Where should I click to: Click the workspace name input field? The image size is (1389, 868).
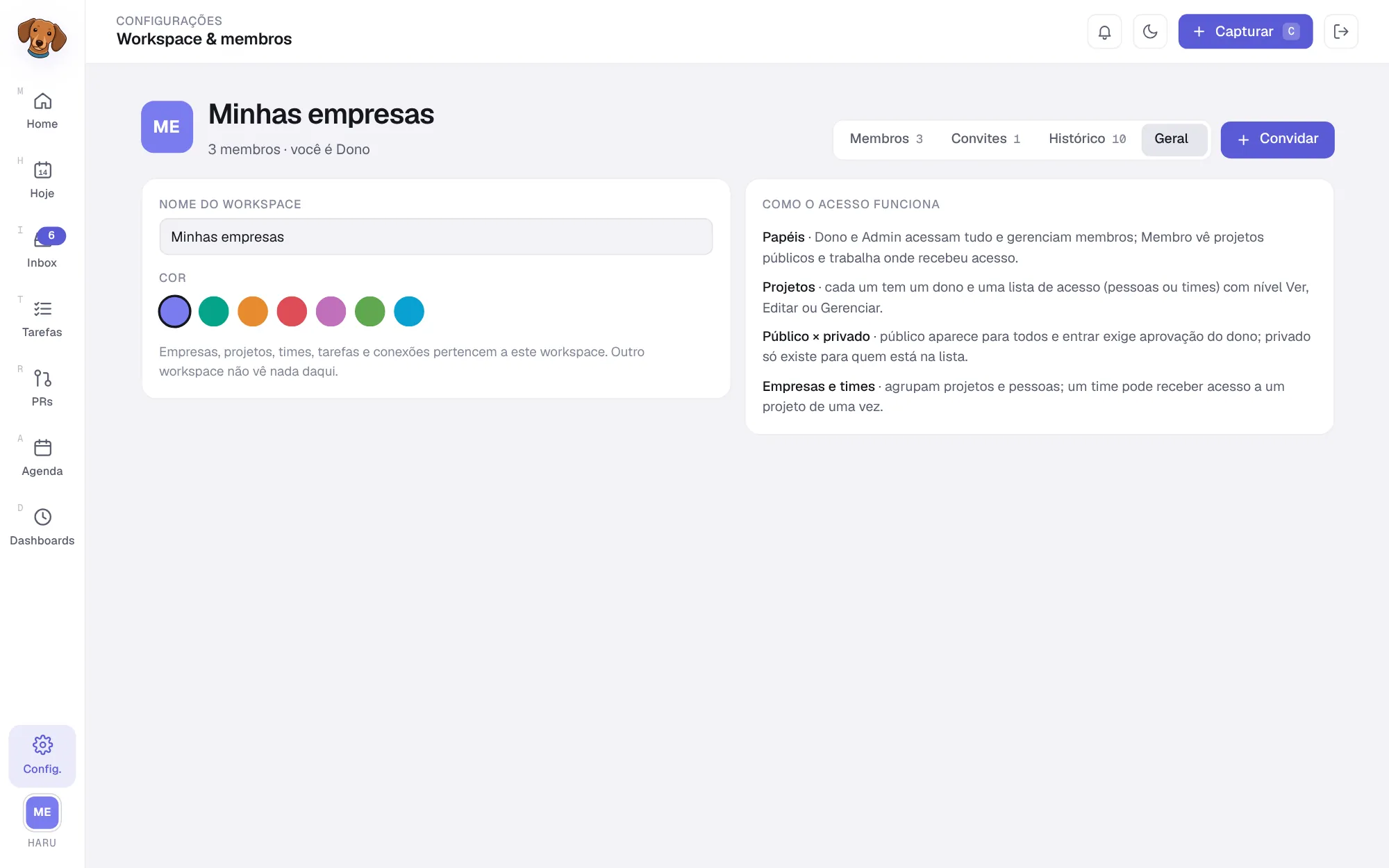(436, 237)
